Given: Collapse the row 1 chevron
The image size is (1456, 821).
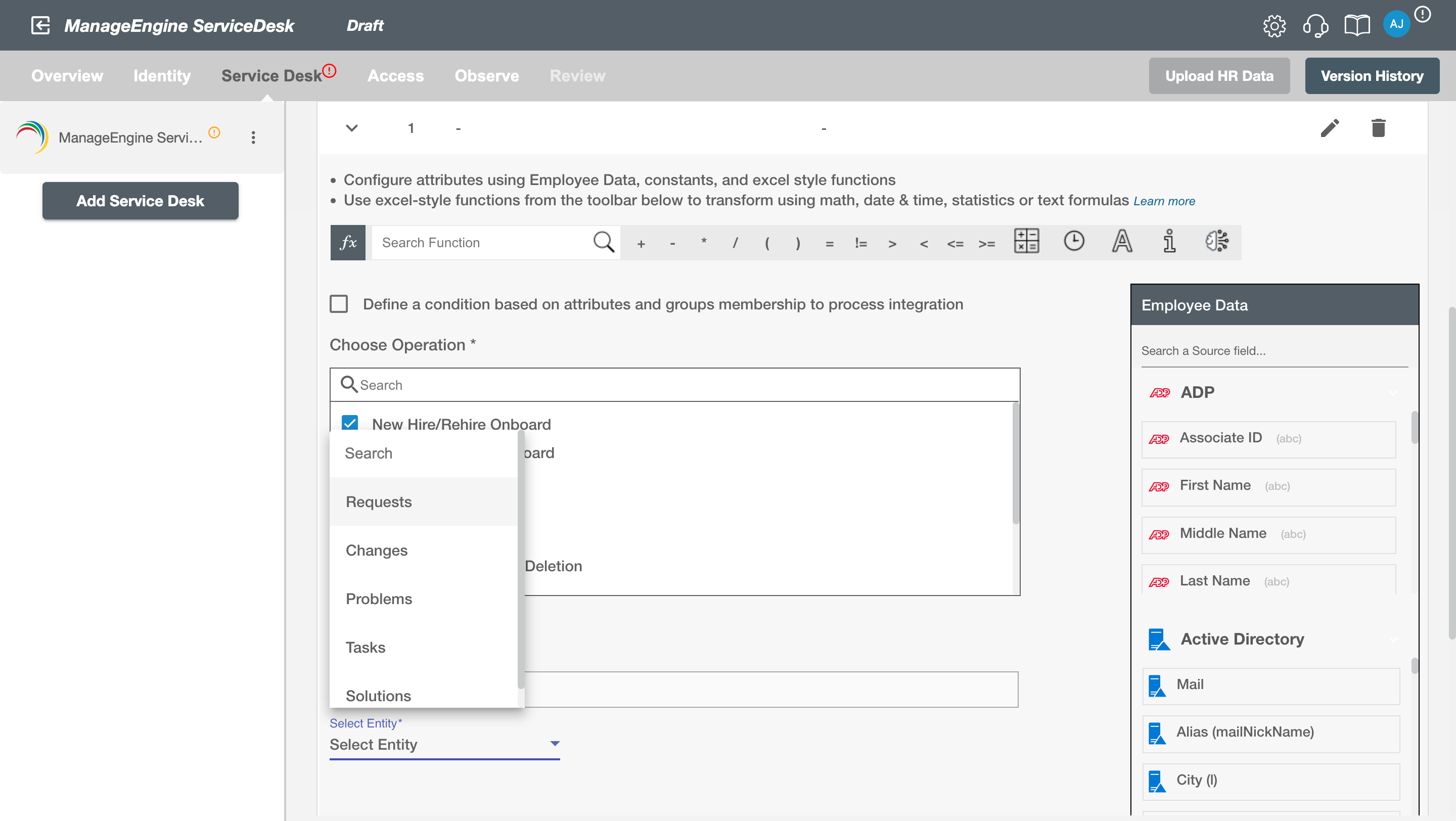Looking at the screenshot, I should (351, 128).
